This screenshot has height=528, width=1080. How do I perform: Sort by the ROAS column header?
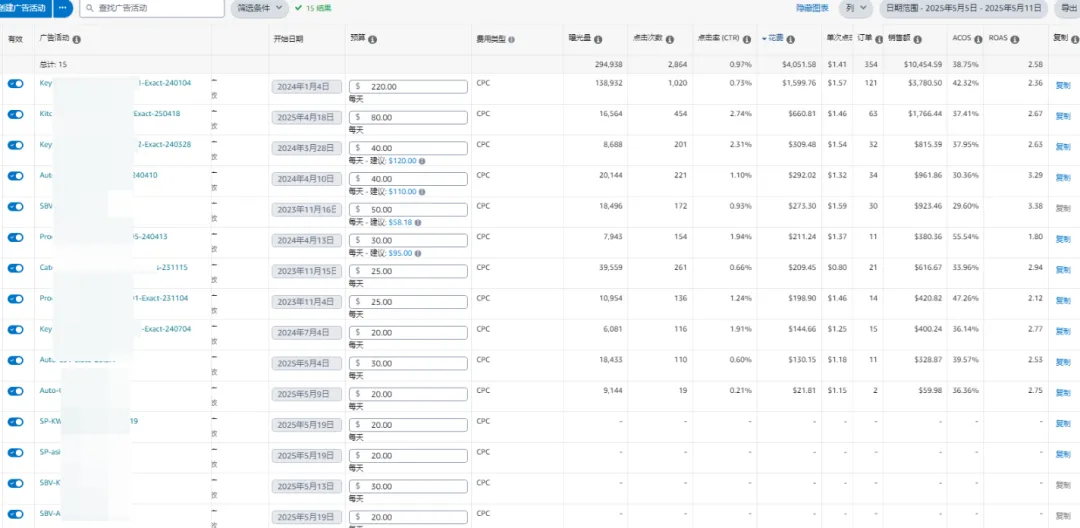point(998,39)
